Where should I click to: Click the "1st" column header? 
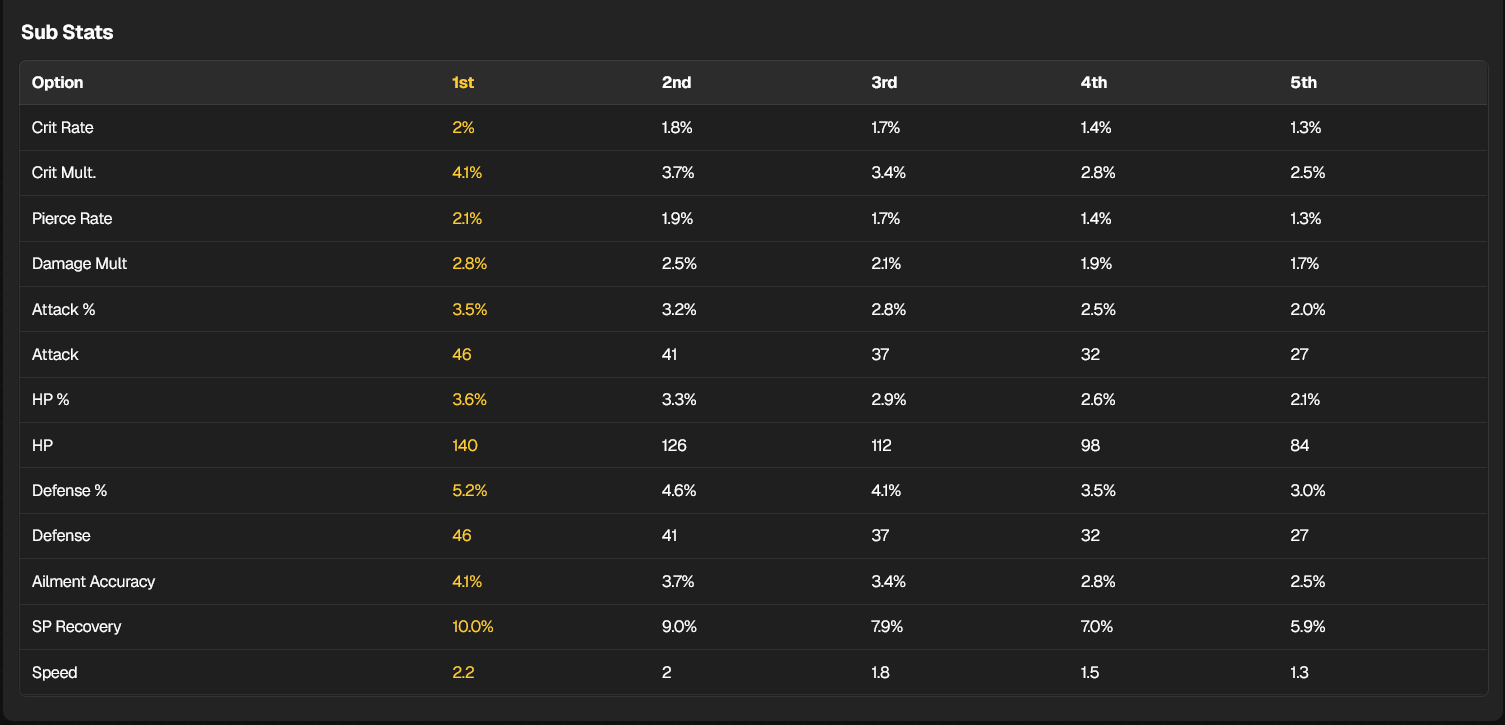pos(463,83)
